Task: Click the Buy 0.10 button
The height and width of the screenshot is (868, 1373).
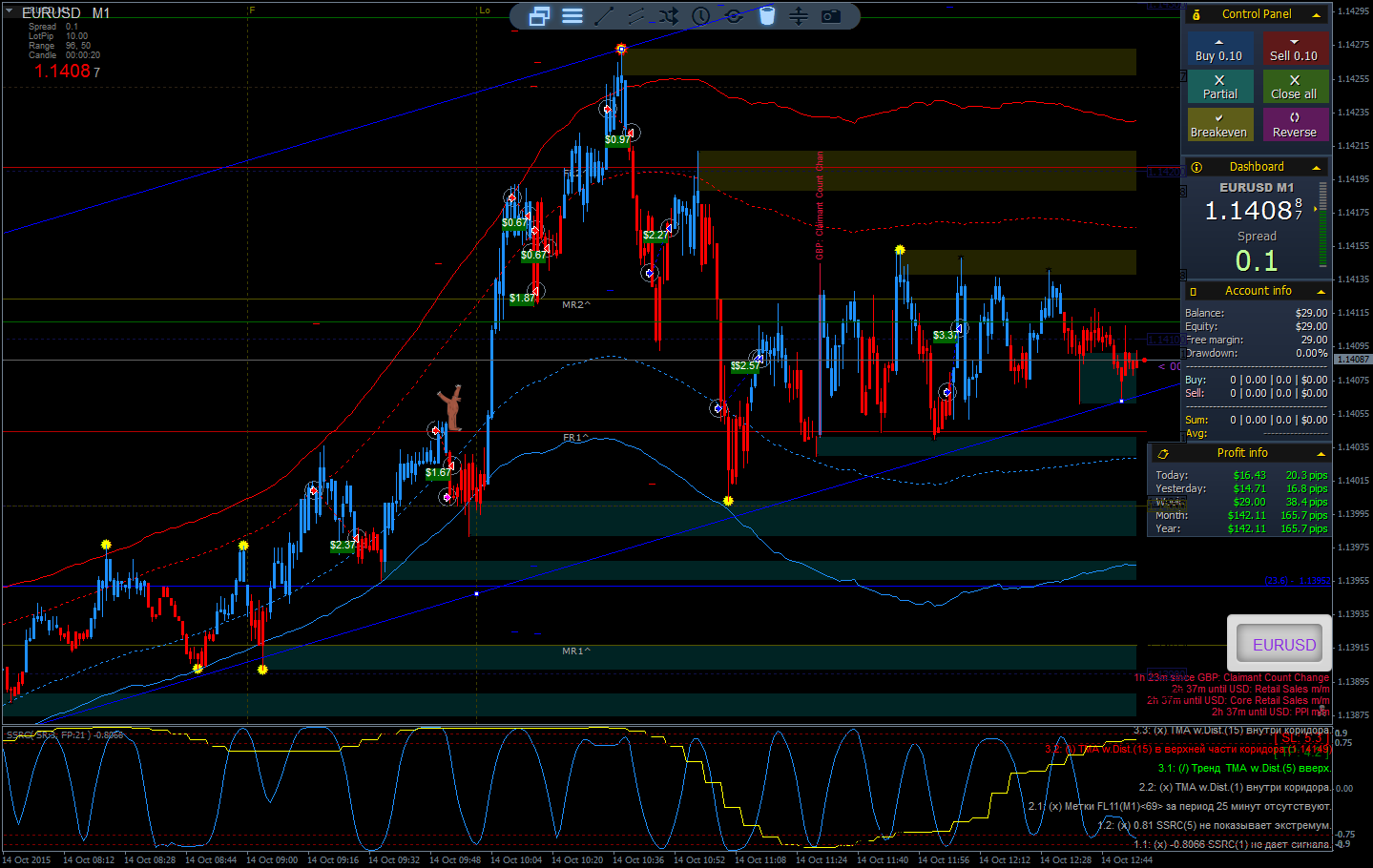Action: pyautogui.click(x=1218, y=50)
